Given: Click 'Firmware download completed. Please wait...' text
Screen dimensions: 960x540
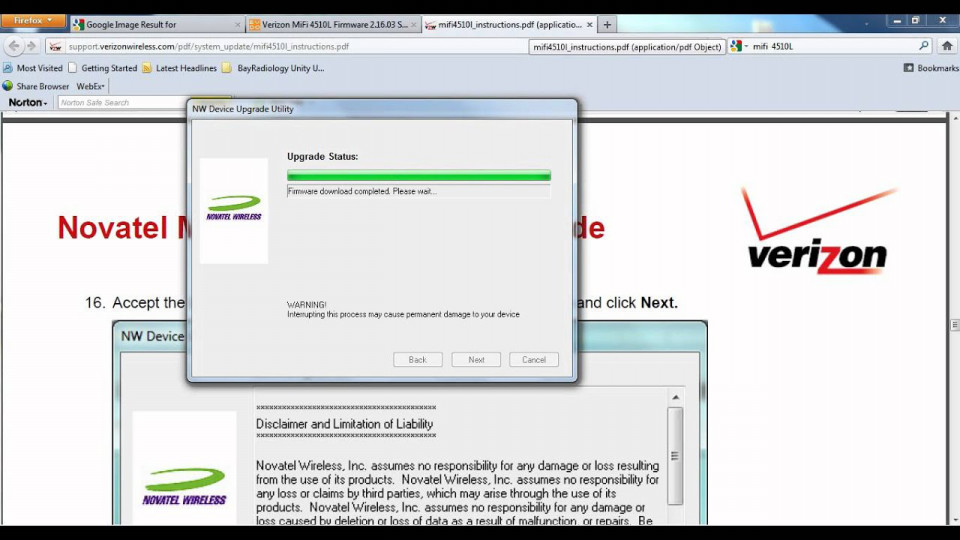Looking at the screenshot, I should 362,191.
